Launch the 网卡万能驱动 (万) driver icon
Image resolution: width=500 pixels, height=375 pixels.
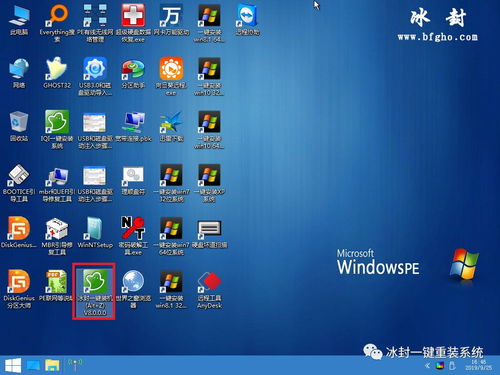(x=171, y=20)
